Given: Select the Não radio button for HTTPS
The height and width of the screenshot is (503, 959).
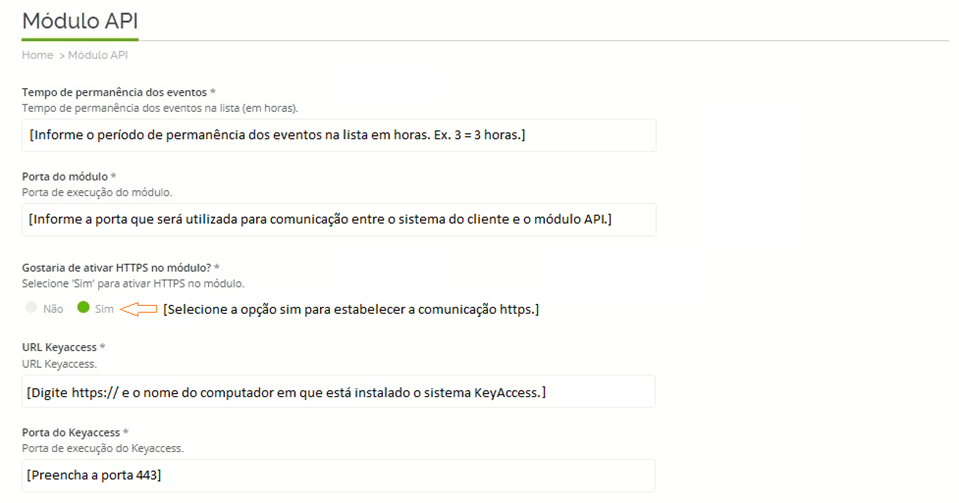Looking at the screenshot, I should tap(31, 308).
